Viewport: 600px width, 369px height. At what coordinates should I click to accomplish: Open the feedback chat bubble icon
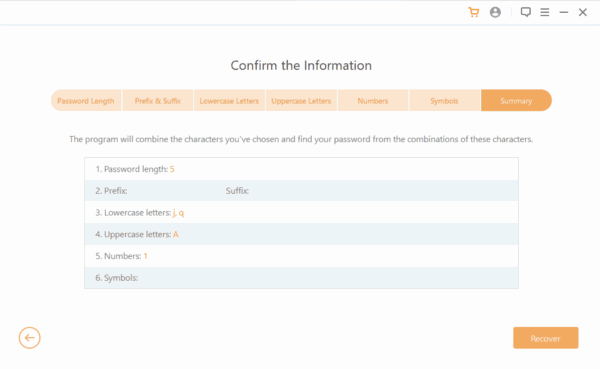coord(525,12)
